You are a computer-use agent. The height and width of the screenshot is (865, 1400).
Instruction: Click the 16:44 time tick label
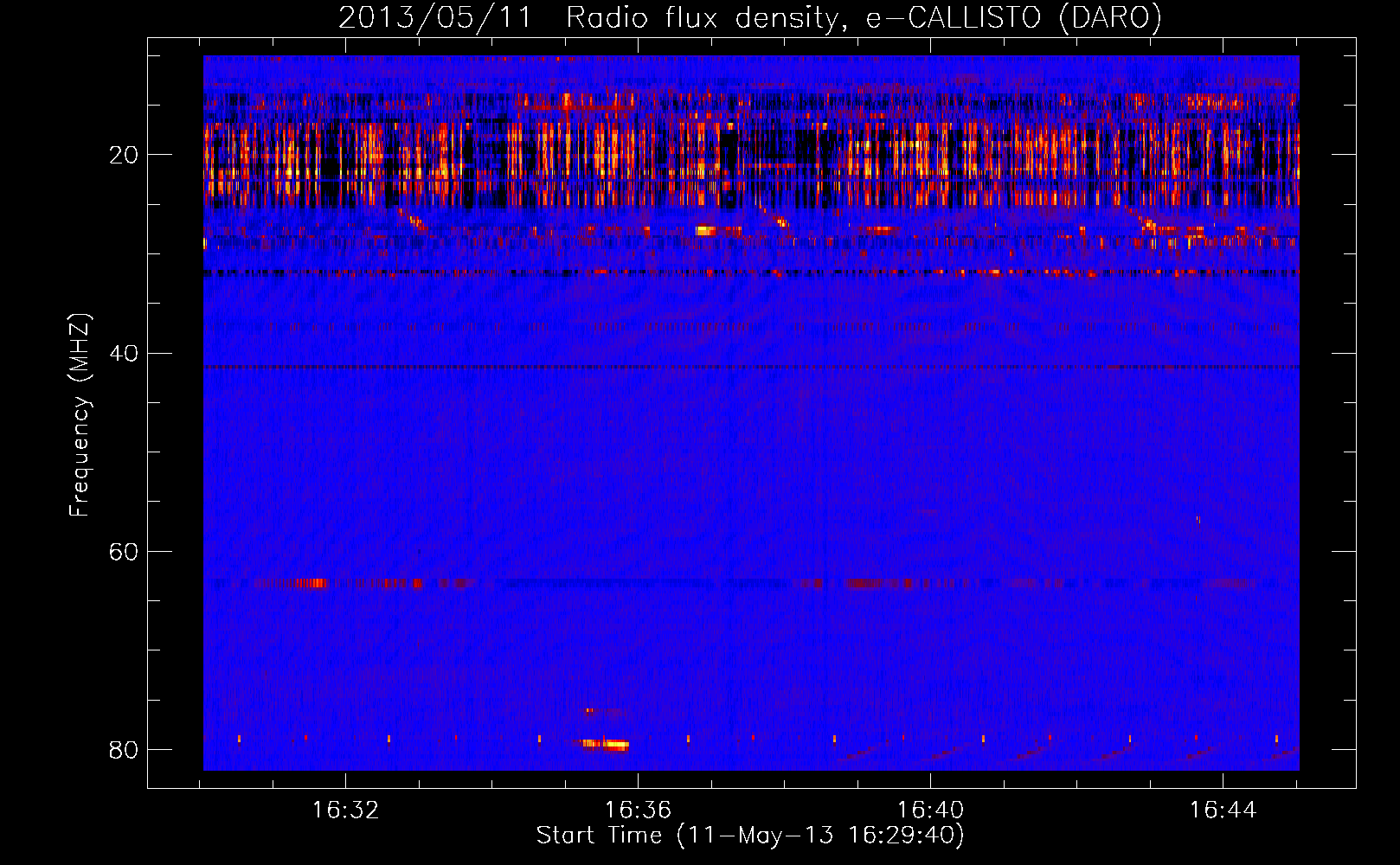click(x=1223, y=811)
